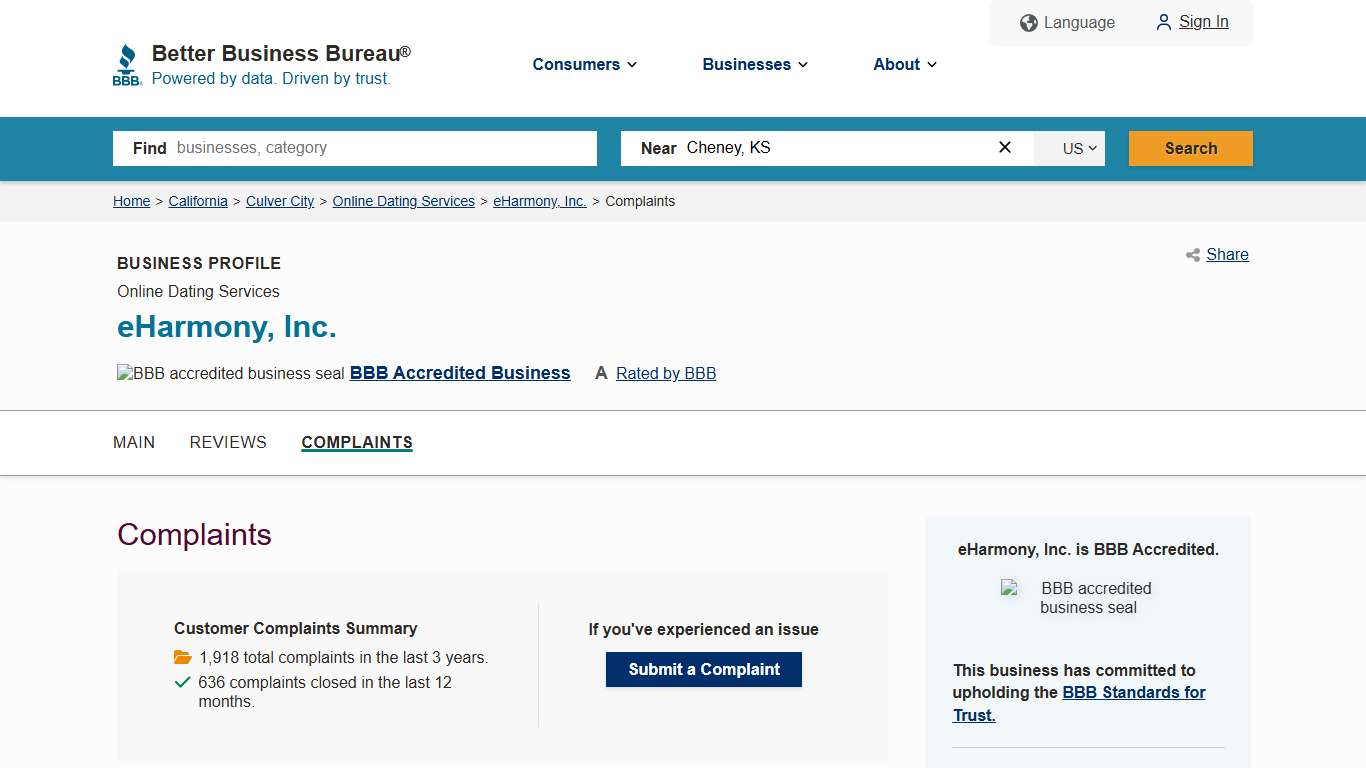Open the BBB Standards for Trust link
Viewport: 1366px width, 768px height.
click(1134, 692)
